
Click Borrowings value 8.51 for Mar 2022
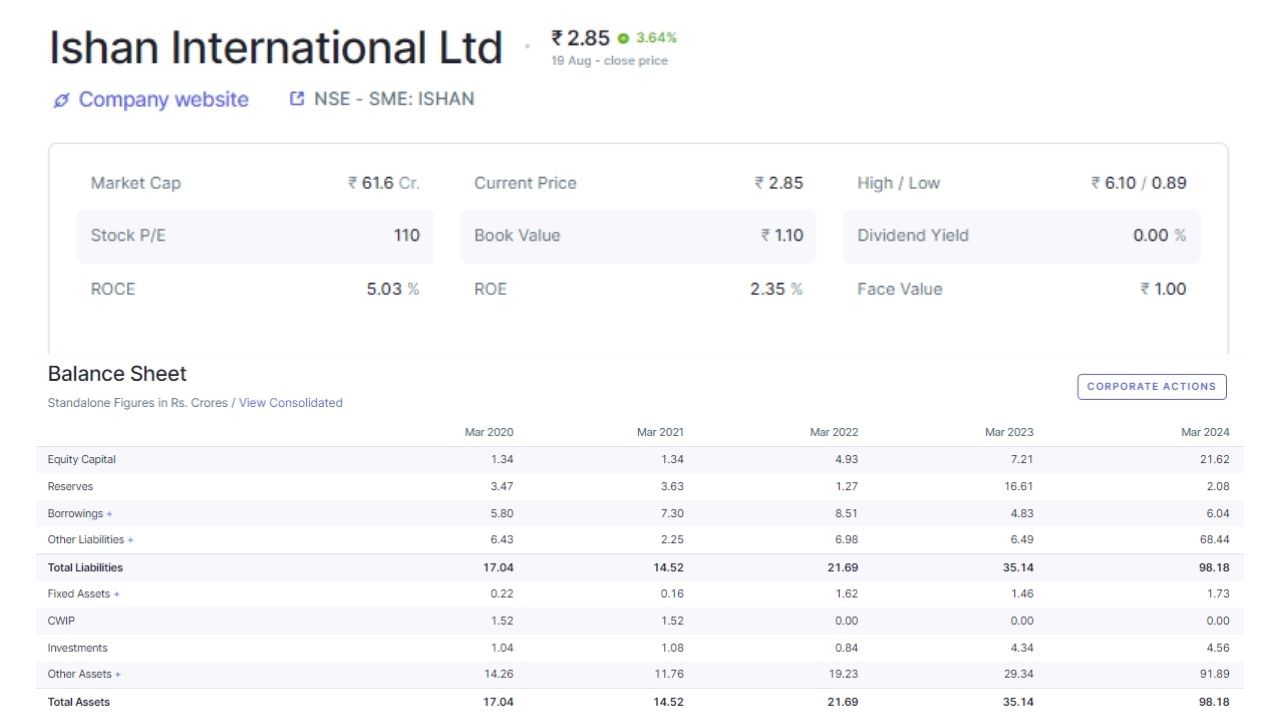(846, 513)
